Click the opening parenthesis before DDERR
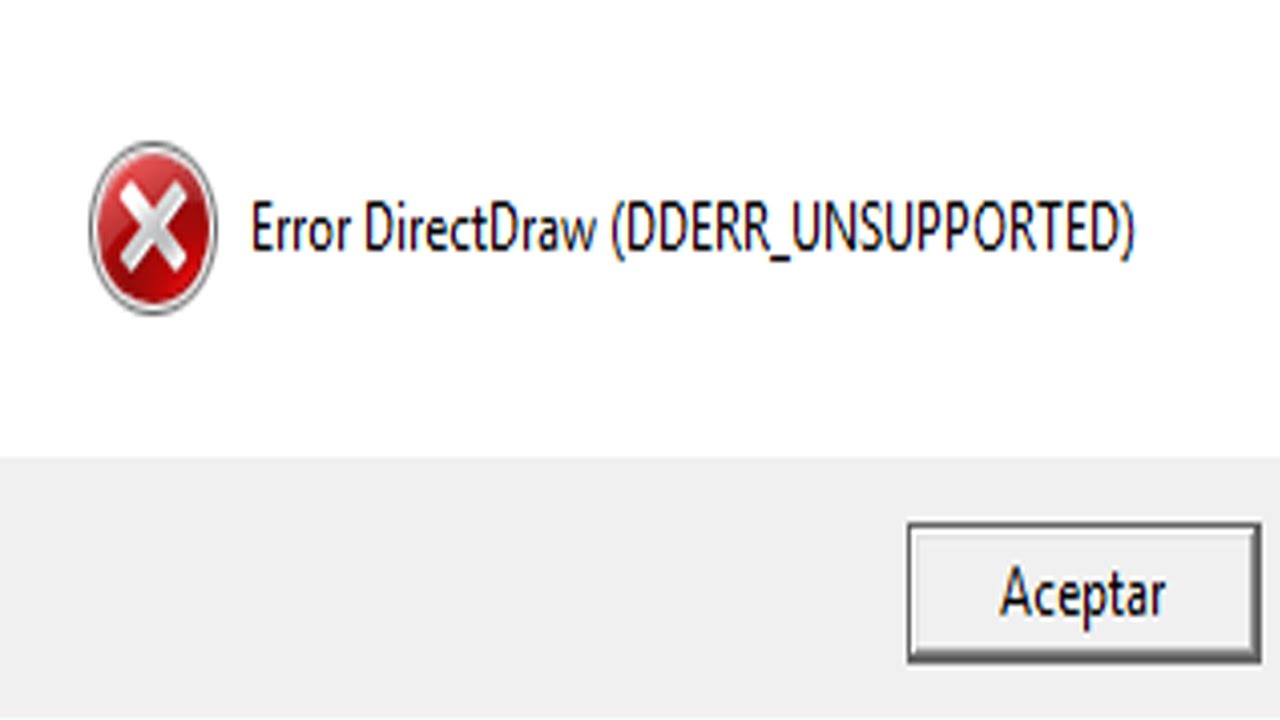 coord(618,230)
